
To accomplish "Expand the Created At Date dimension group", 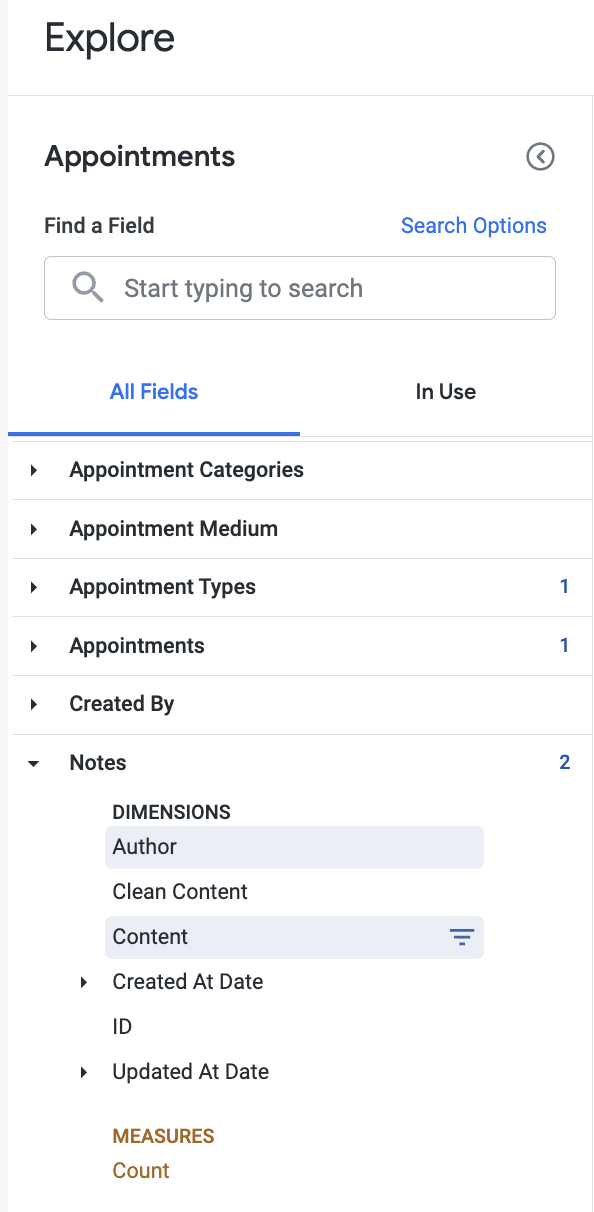I will click(84, 983).
